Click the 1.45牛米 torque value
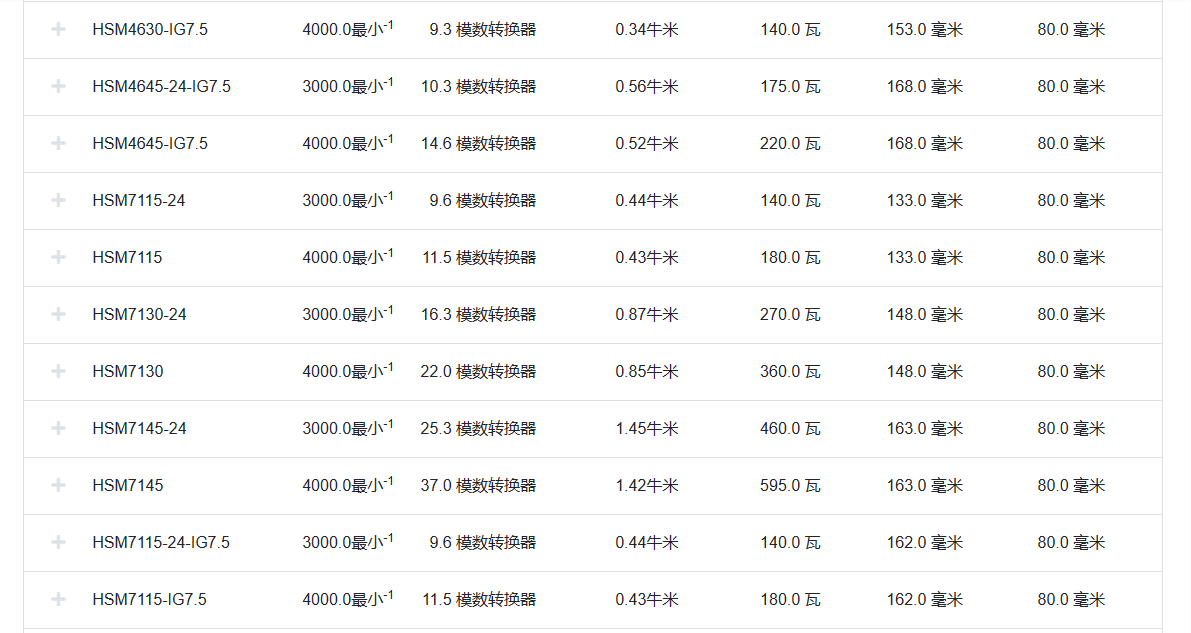 point(646,428)
